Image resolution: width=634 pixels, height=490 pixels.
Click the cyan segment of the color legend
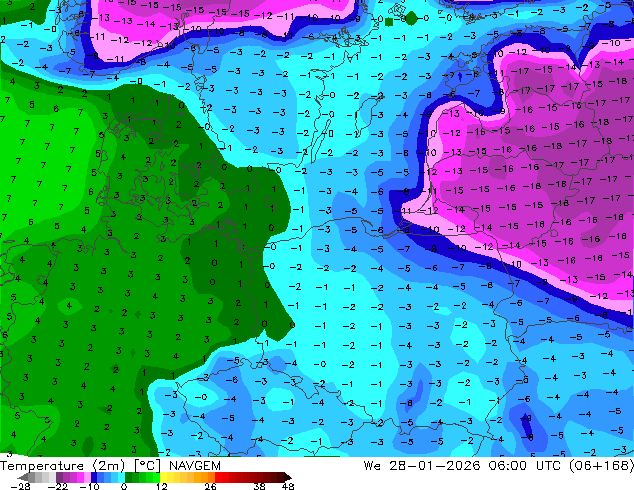[121, 477]
